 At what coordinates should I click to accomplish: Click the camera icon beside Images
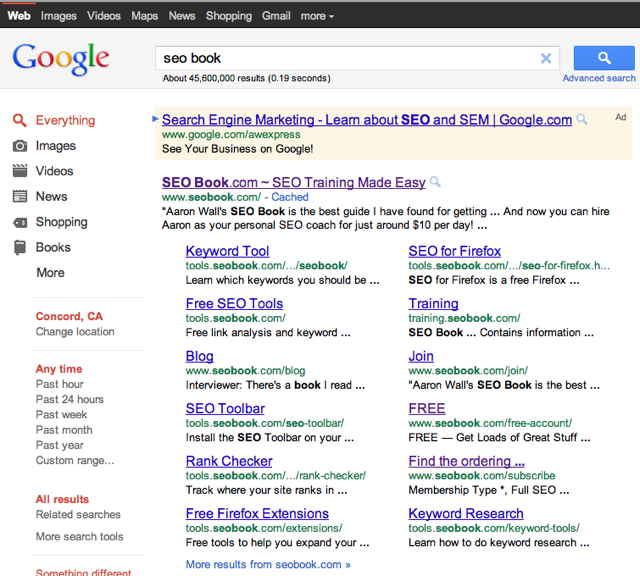point(20,146)
